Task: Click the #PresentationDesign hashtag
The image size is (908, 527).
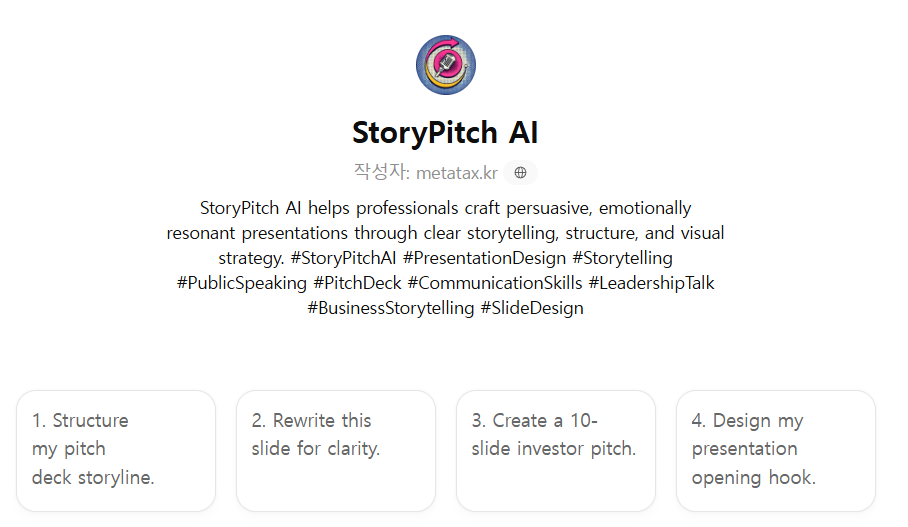Action: pos(484,258)
